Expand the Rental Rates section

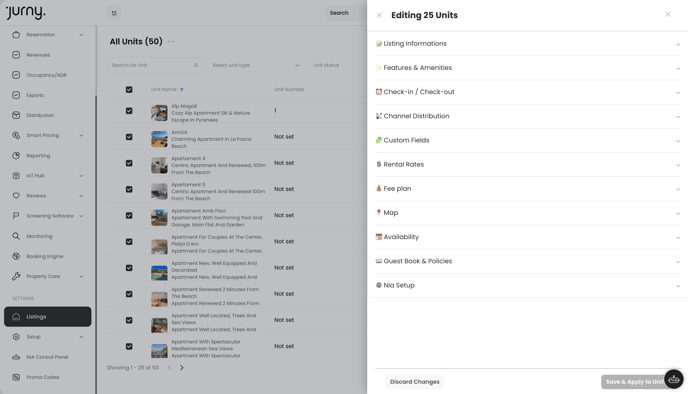(528, 165)
